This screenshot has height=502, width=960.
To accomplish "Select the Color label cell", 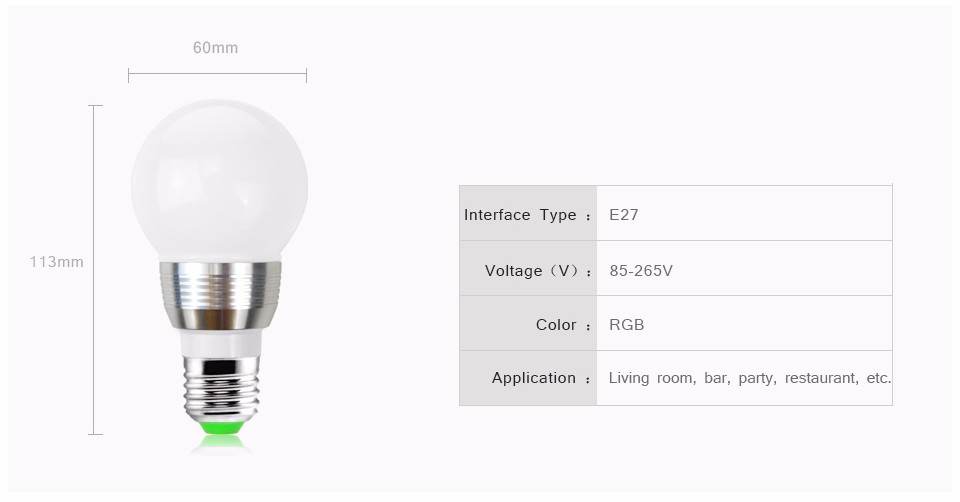I will [528, 323].
